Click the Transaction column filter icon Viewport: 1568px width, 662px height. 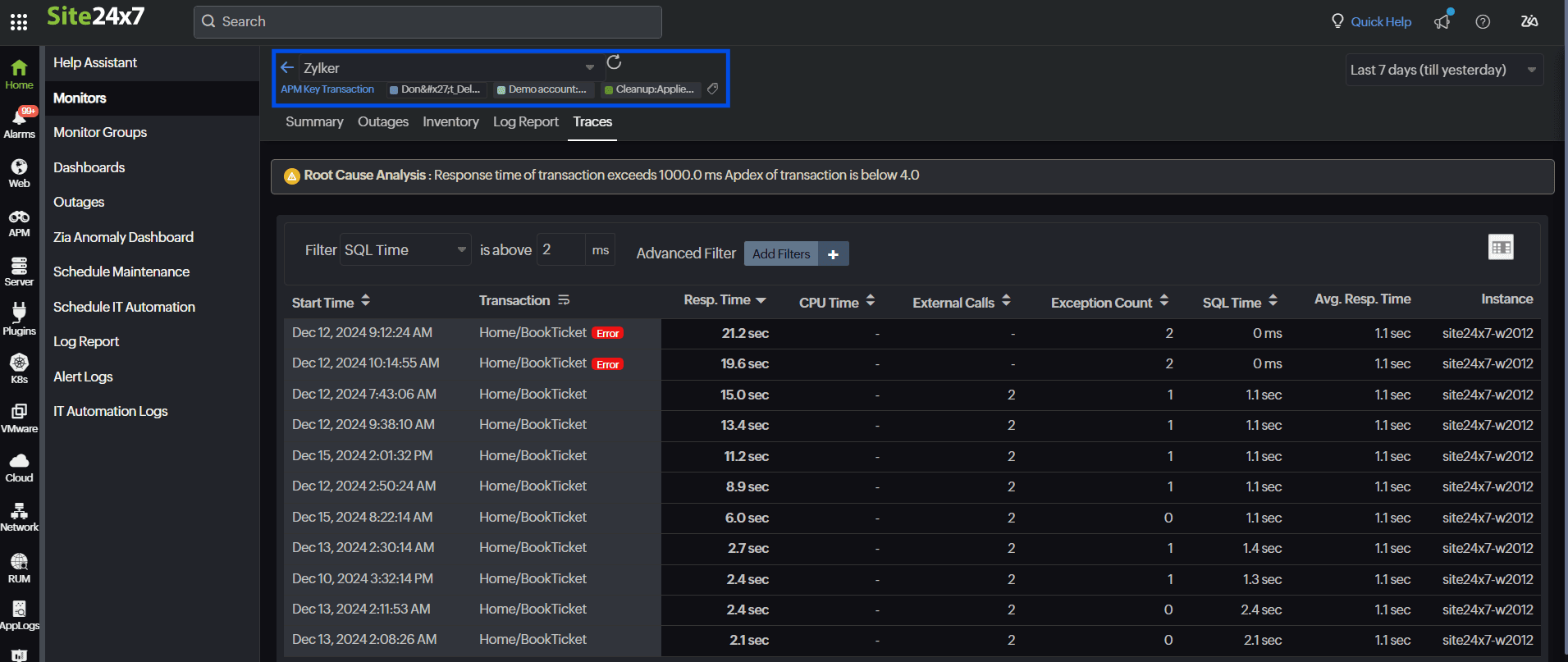tap(564, 300)
